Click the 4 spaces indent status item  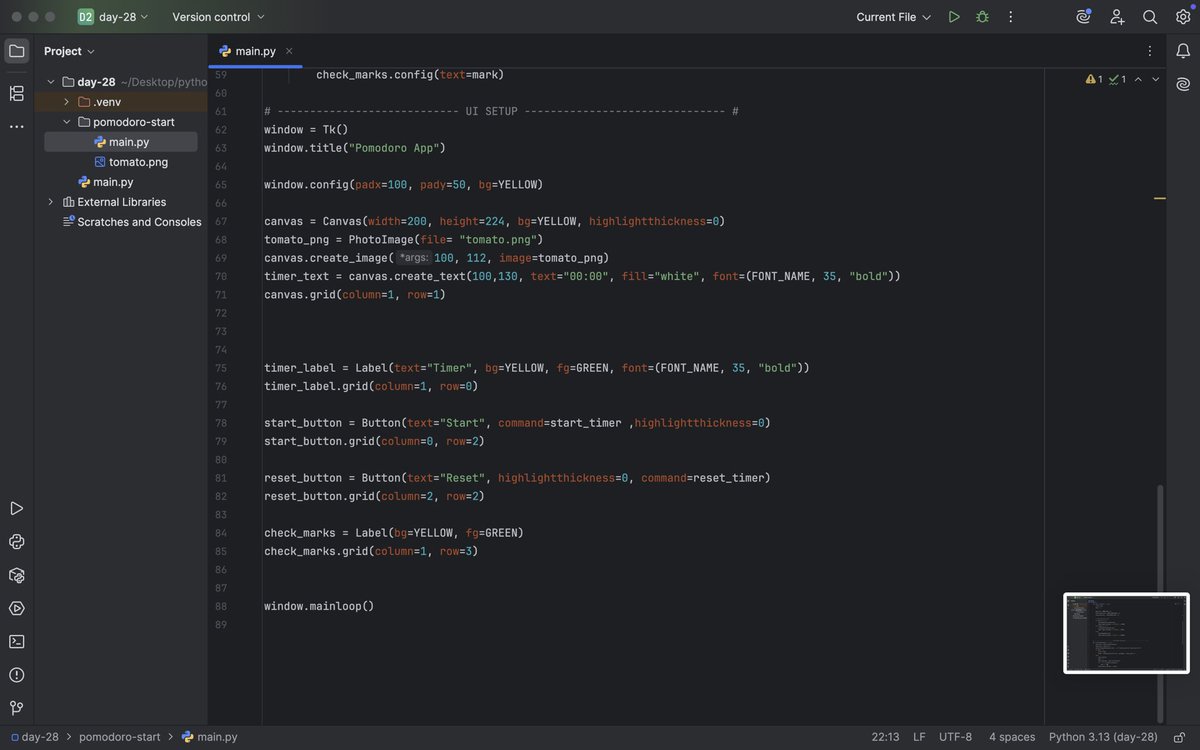[x=1012, y=737]
